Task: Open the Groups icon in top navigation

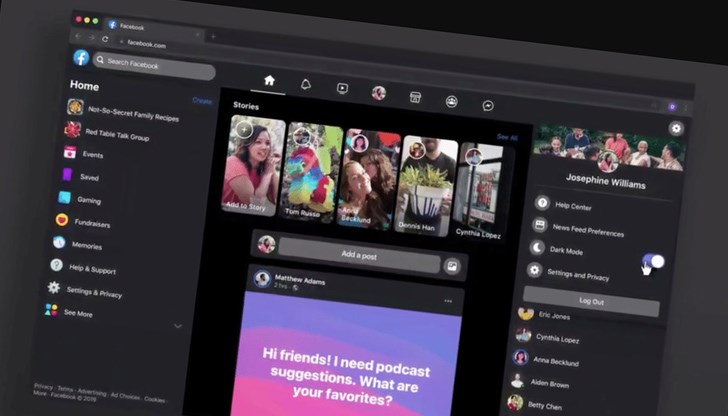Action: 451,101
